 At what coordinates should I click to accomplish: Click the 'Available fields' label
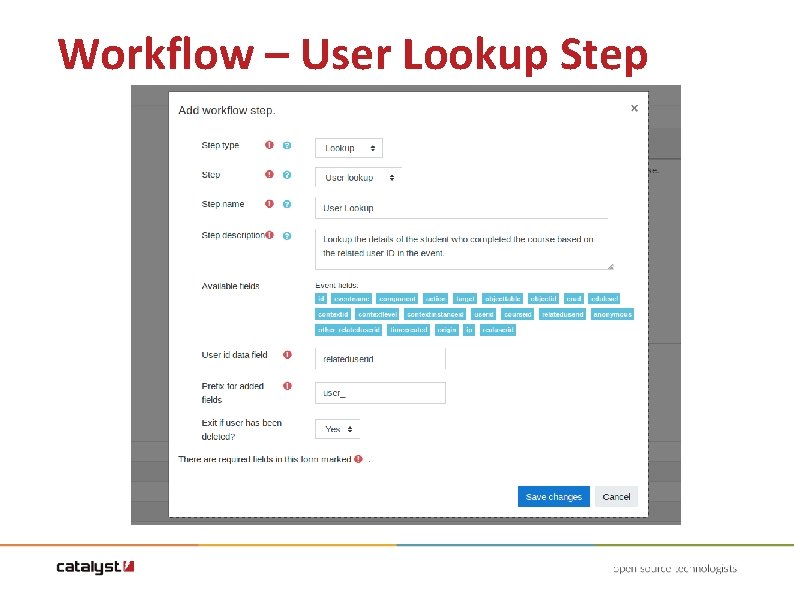pos(230,286)
